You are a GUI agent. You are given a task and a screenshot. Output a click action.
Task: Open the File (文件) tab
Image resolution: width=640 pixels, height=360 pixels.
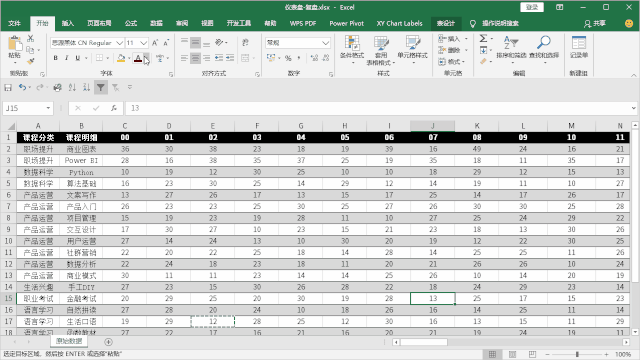pos(14,23)
